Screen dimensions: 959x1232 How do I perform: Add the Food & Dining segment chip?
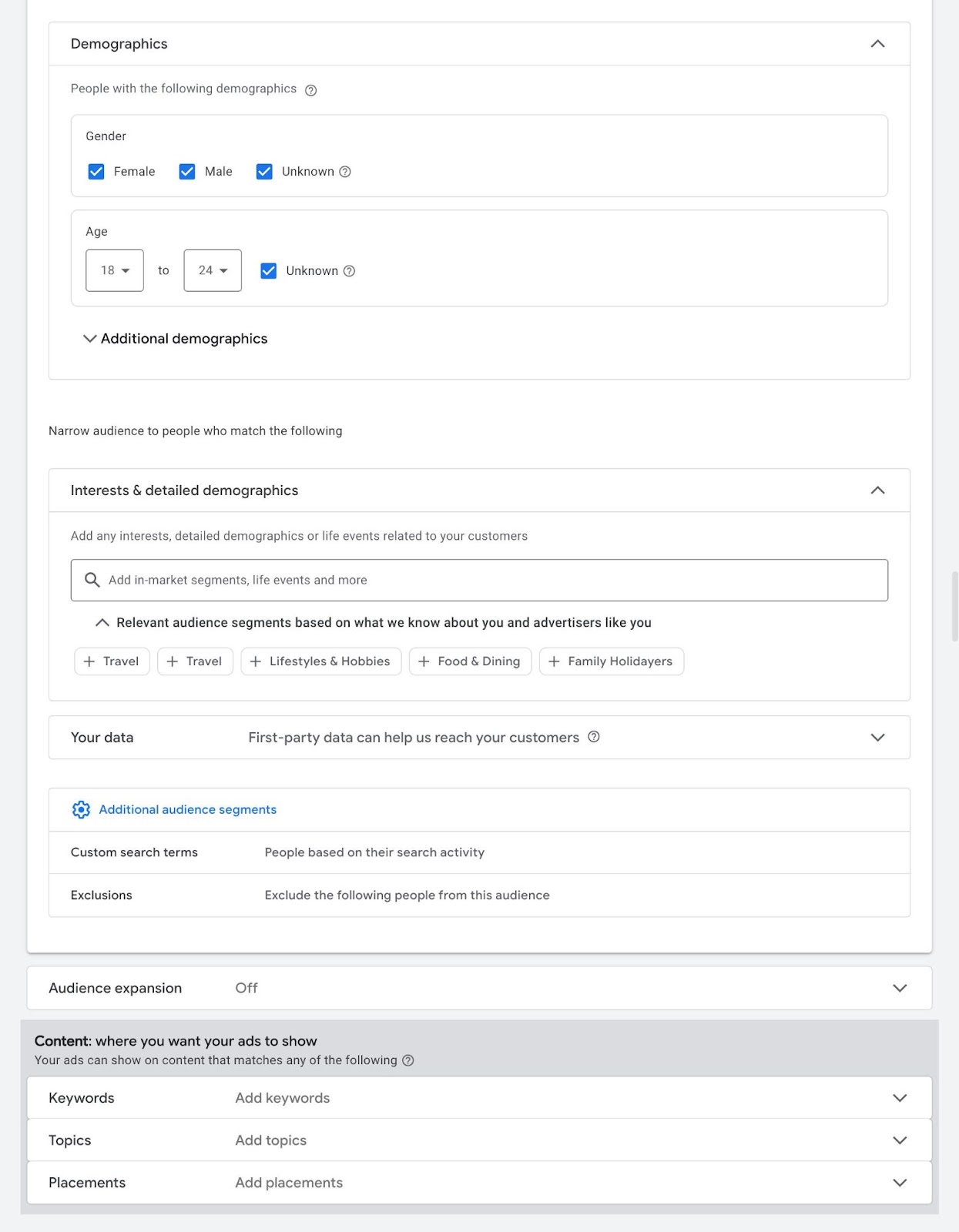tap(470, 661)
